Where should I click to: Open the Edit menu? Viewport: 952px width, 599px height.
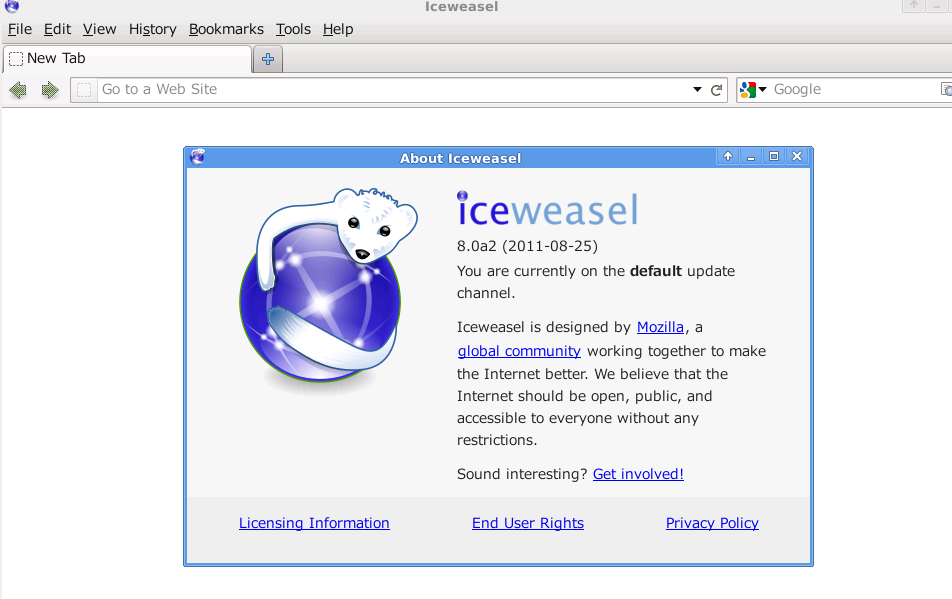(57, 29)
